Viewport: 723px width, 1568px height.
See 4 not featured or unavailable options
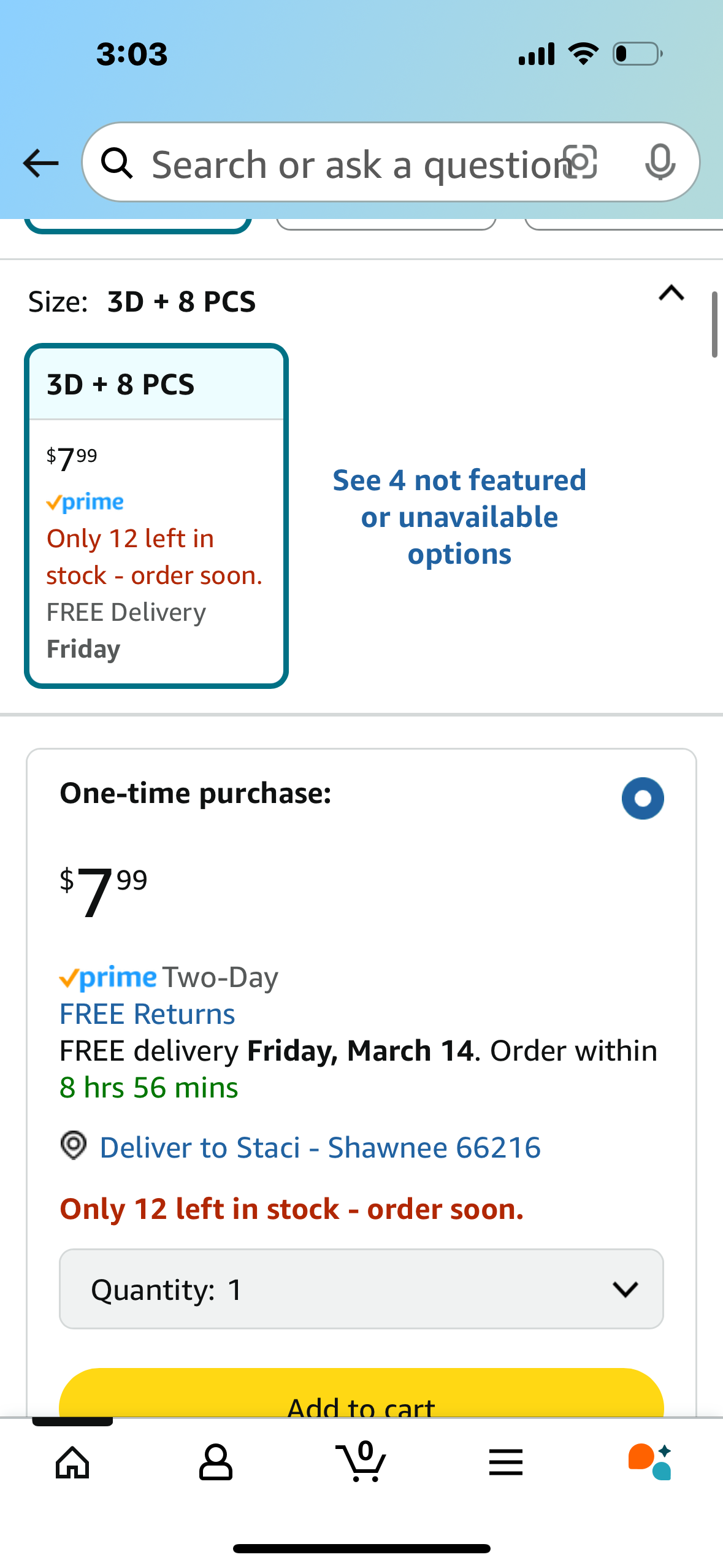point(459,517)
